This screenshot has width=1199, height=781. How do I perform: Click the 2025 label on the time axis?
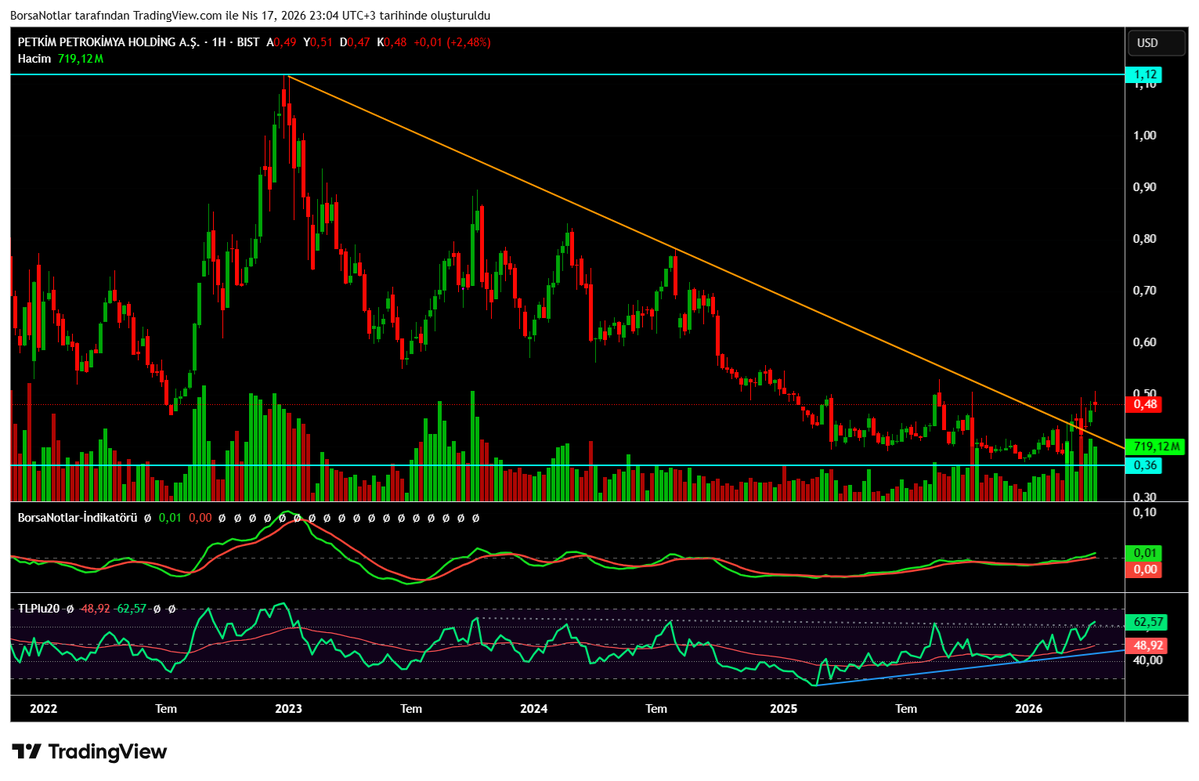coord(783,708)
